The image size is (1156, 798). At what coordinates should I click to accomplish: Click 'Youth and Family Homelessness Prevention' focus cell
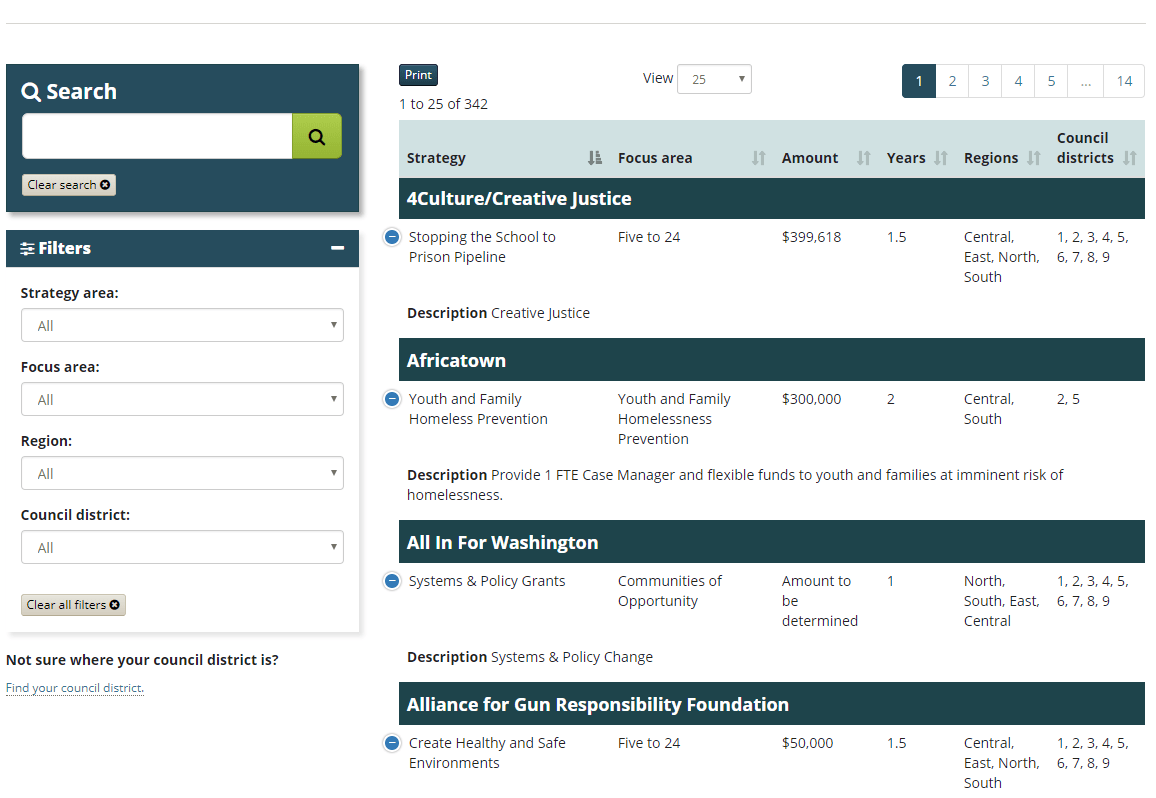click(674, 419)
